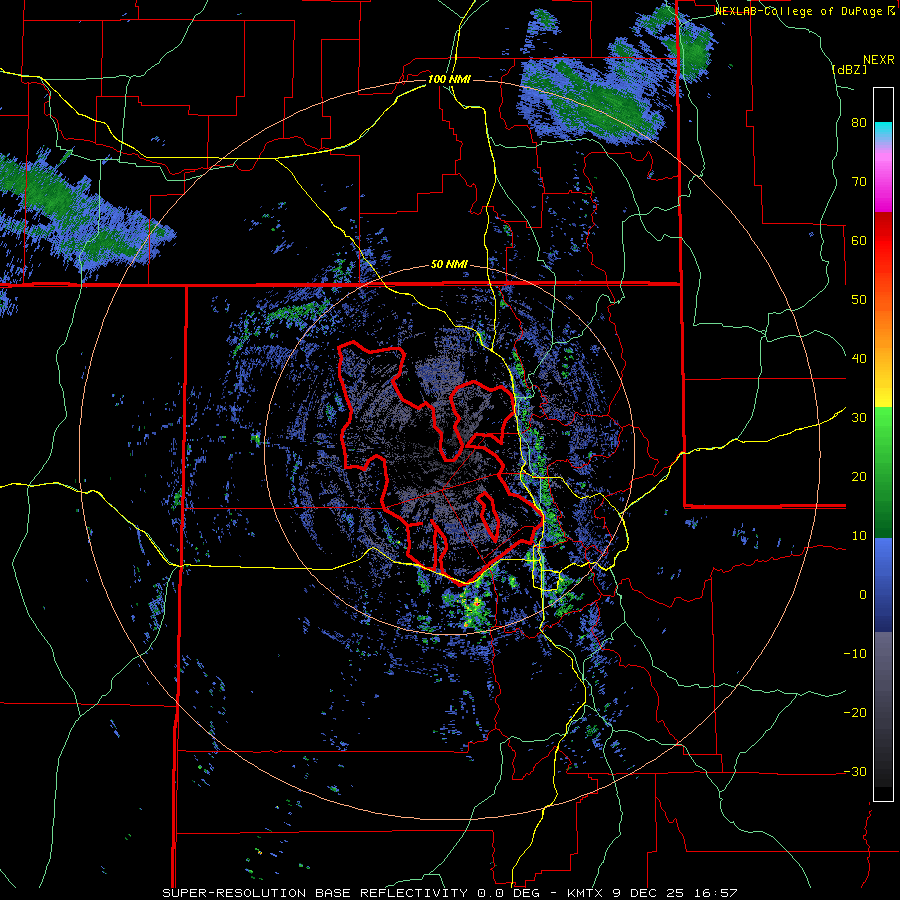Click the 100 NMI range ring label
The image size is (900, 900).
[x=449, y=79]
